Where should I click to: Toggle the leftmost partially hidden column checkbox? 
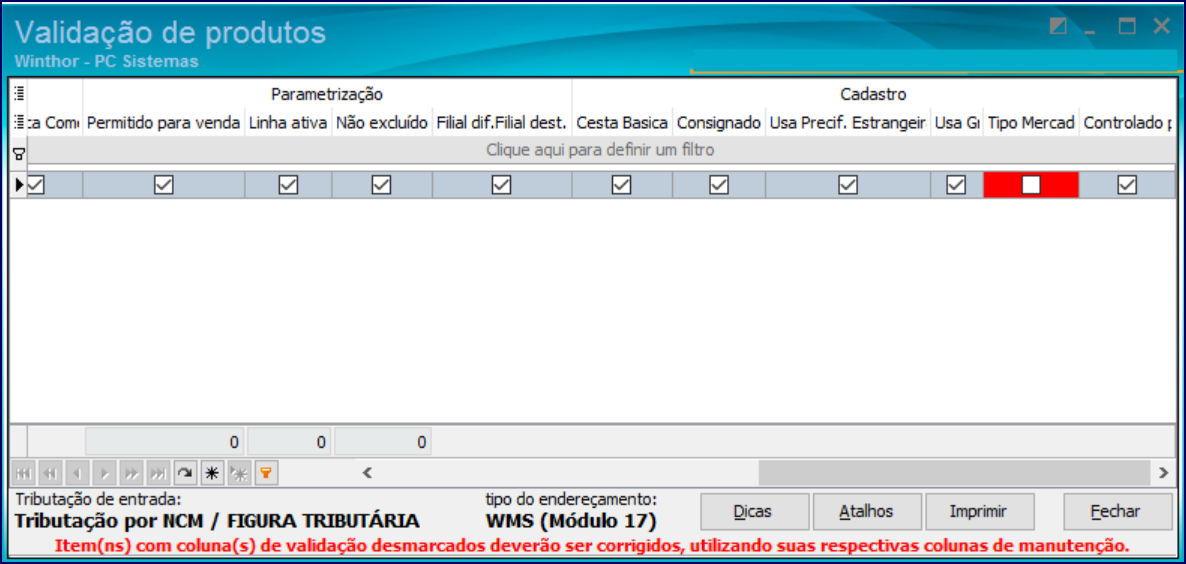point(36,185)
